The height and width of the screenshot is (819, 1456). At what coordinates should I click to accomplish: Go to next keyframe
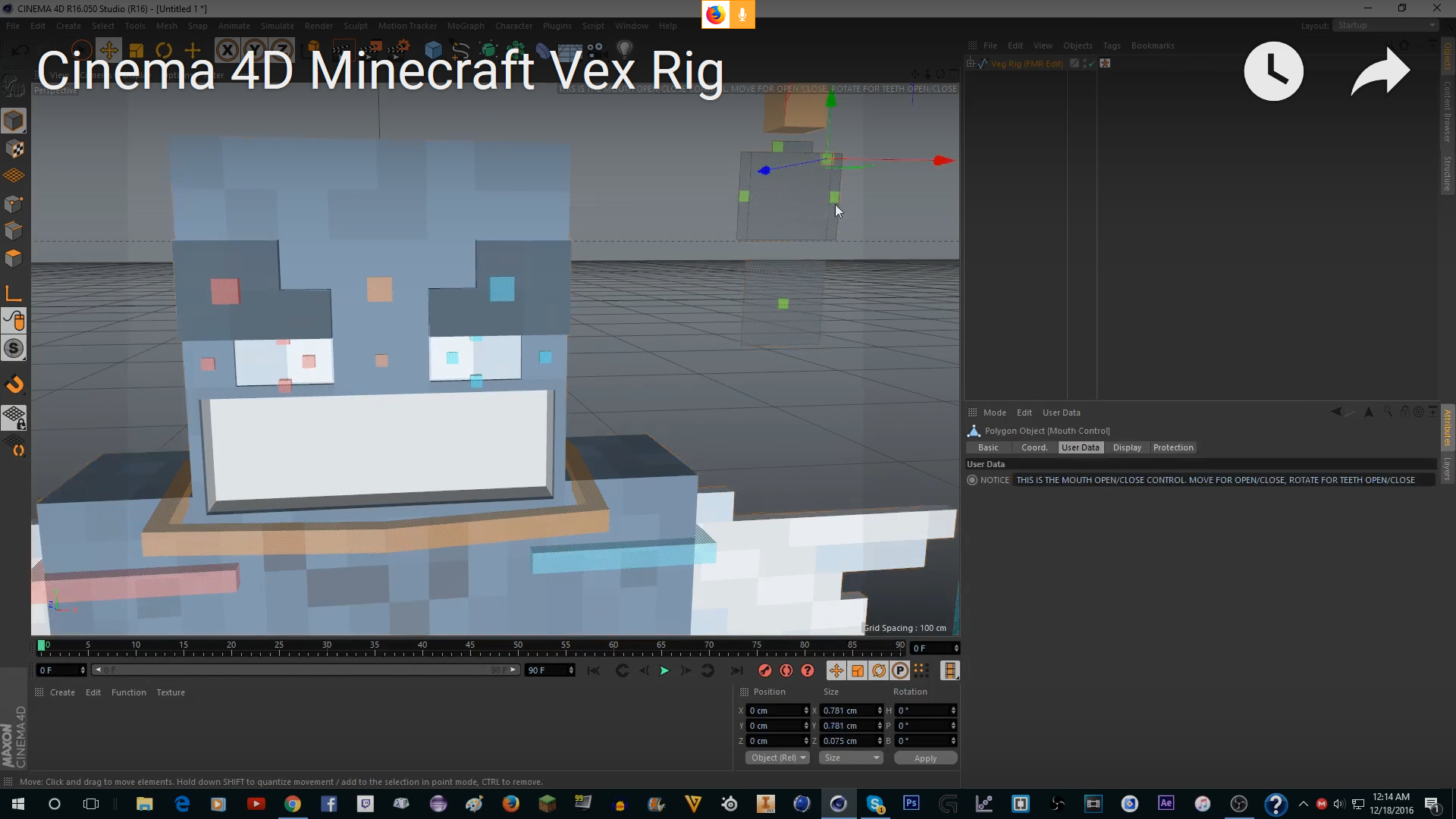708,670
